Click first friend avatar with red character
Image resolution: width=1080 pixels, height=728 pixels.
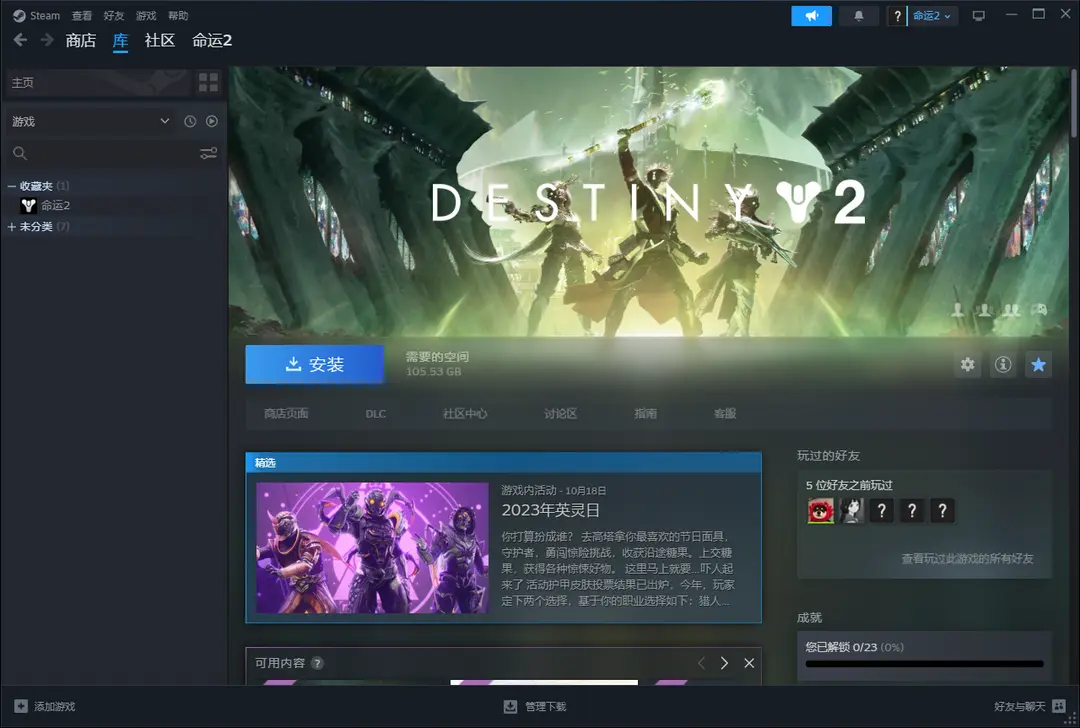(x=820, y=510)
